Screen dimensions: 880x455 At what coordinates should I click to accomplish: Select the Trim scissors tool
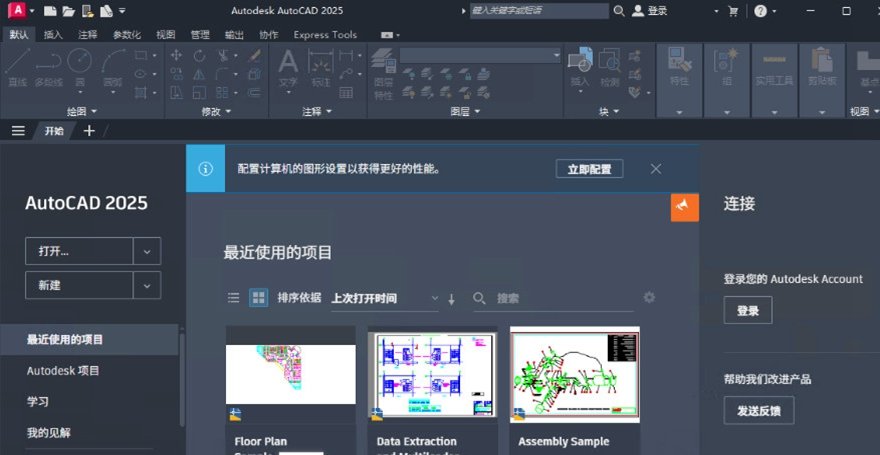tap(223, 55)
